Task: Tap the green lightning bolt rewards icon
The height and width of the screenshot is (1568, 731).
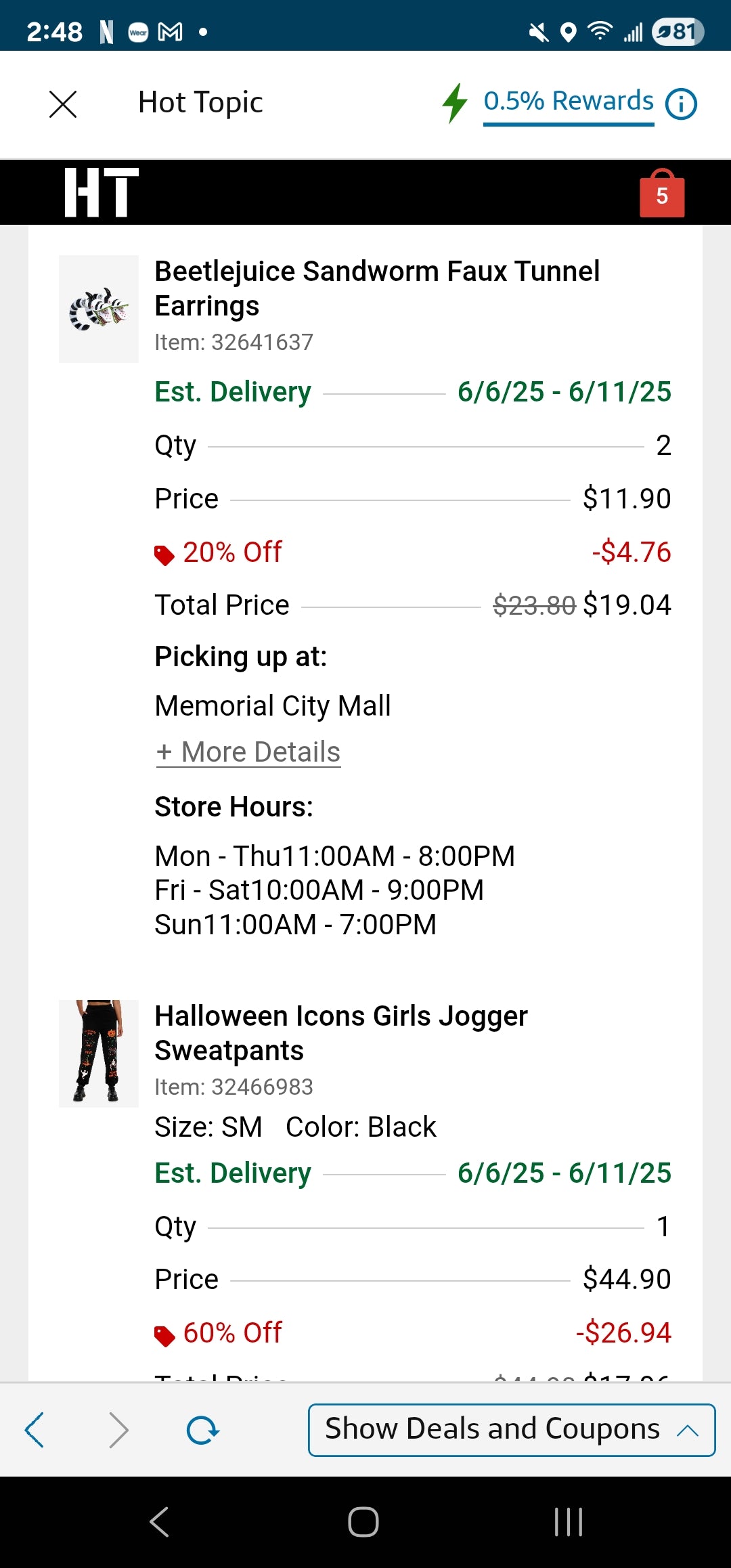Action: pos(455,104)
